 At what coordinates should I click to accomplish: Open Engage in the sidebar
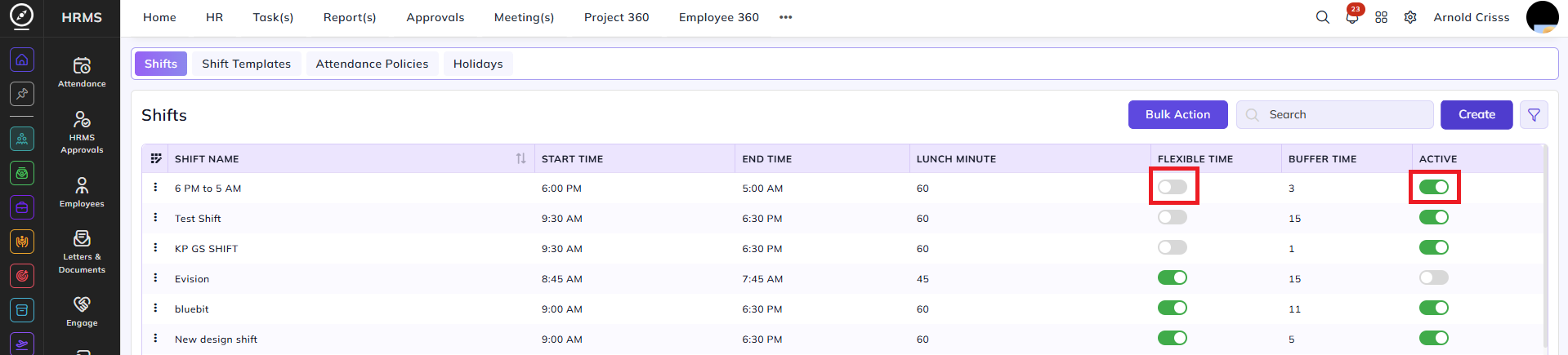tap(82, 311)
